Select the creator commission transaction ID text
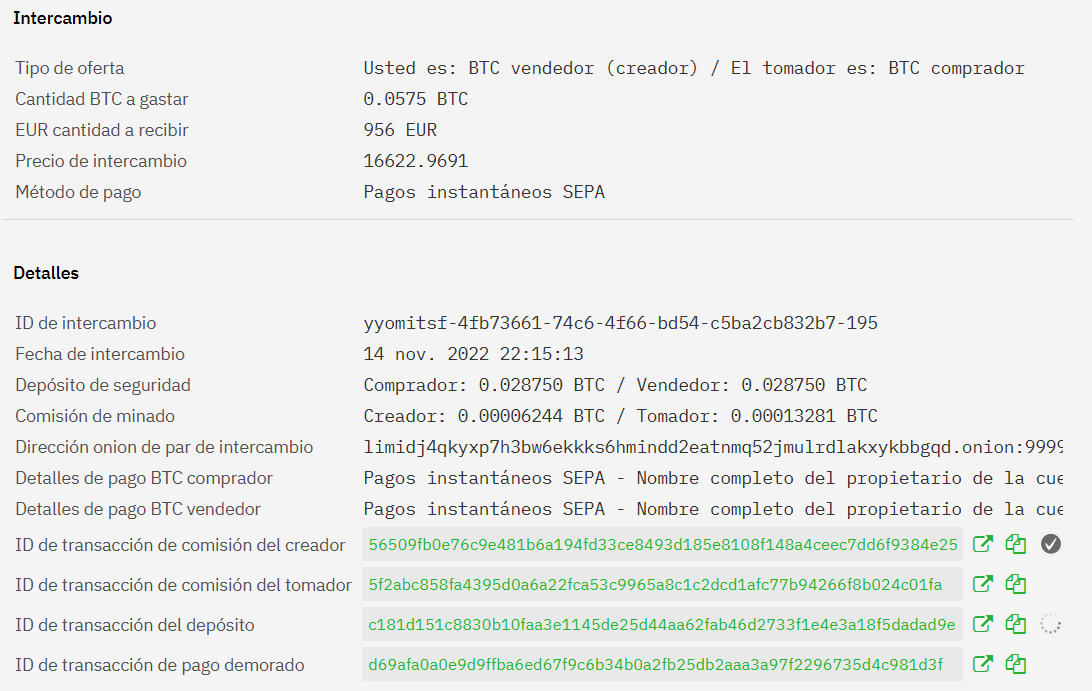Viewport: 1092px width, 691px height. [x=660, y=544]
